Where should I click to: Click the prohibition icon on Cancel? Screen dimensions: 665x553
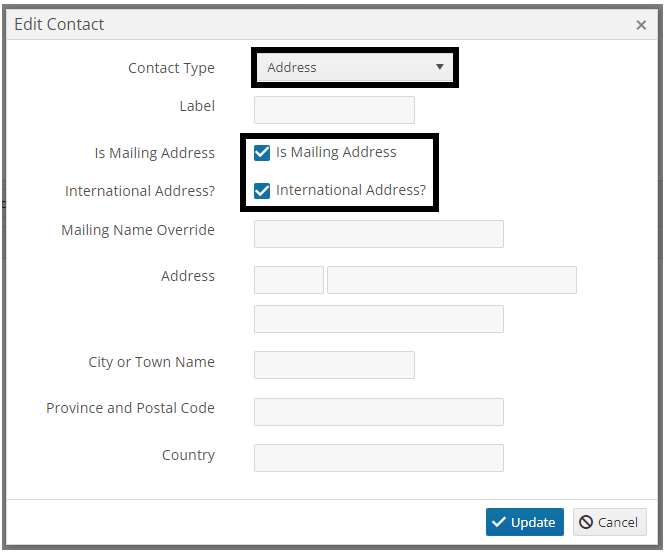[586, 522]
